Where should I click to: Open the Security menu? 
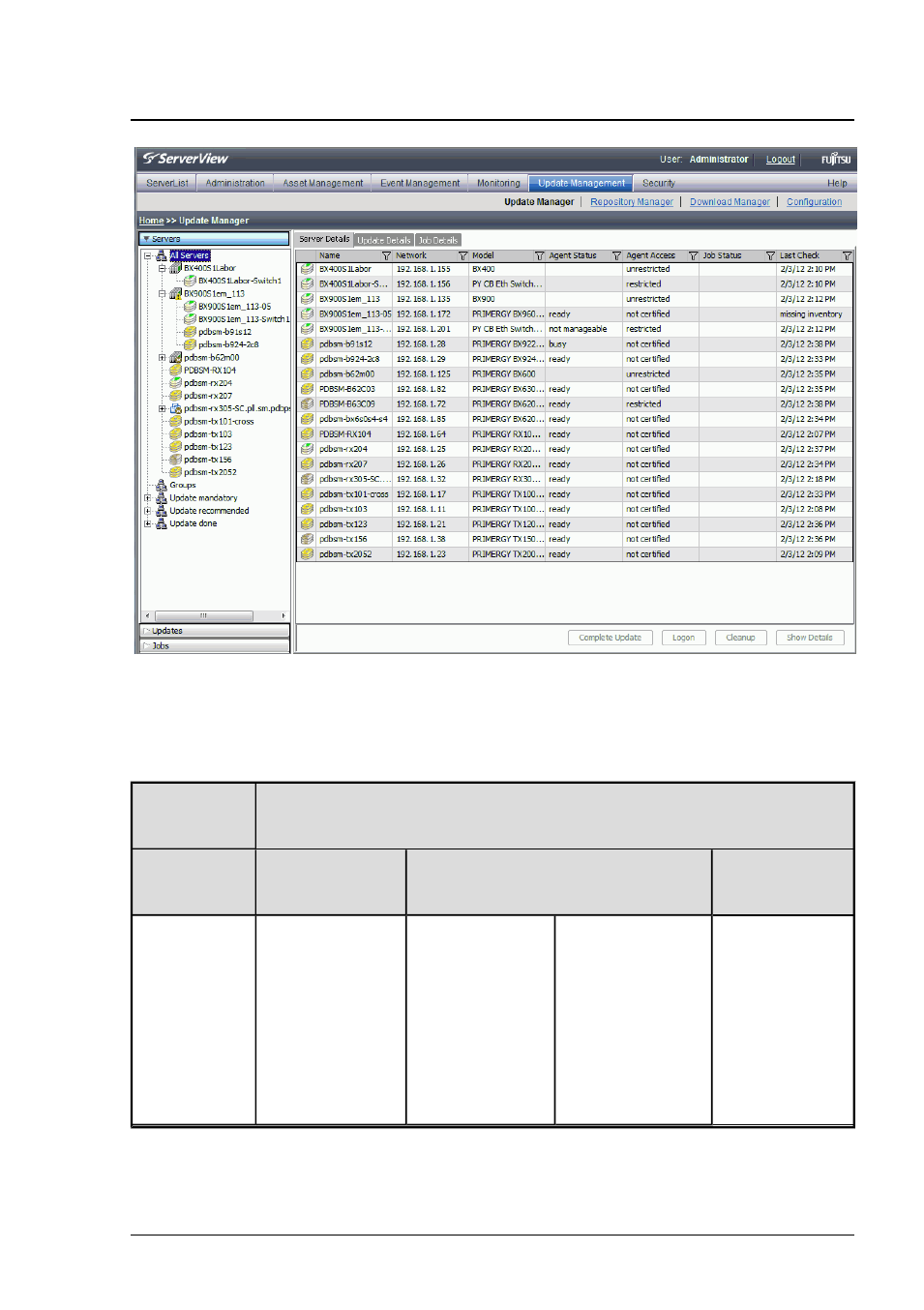(659, 183)
